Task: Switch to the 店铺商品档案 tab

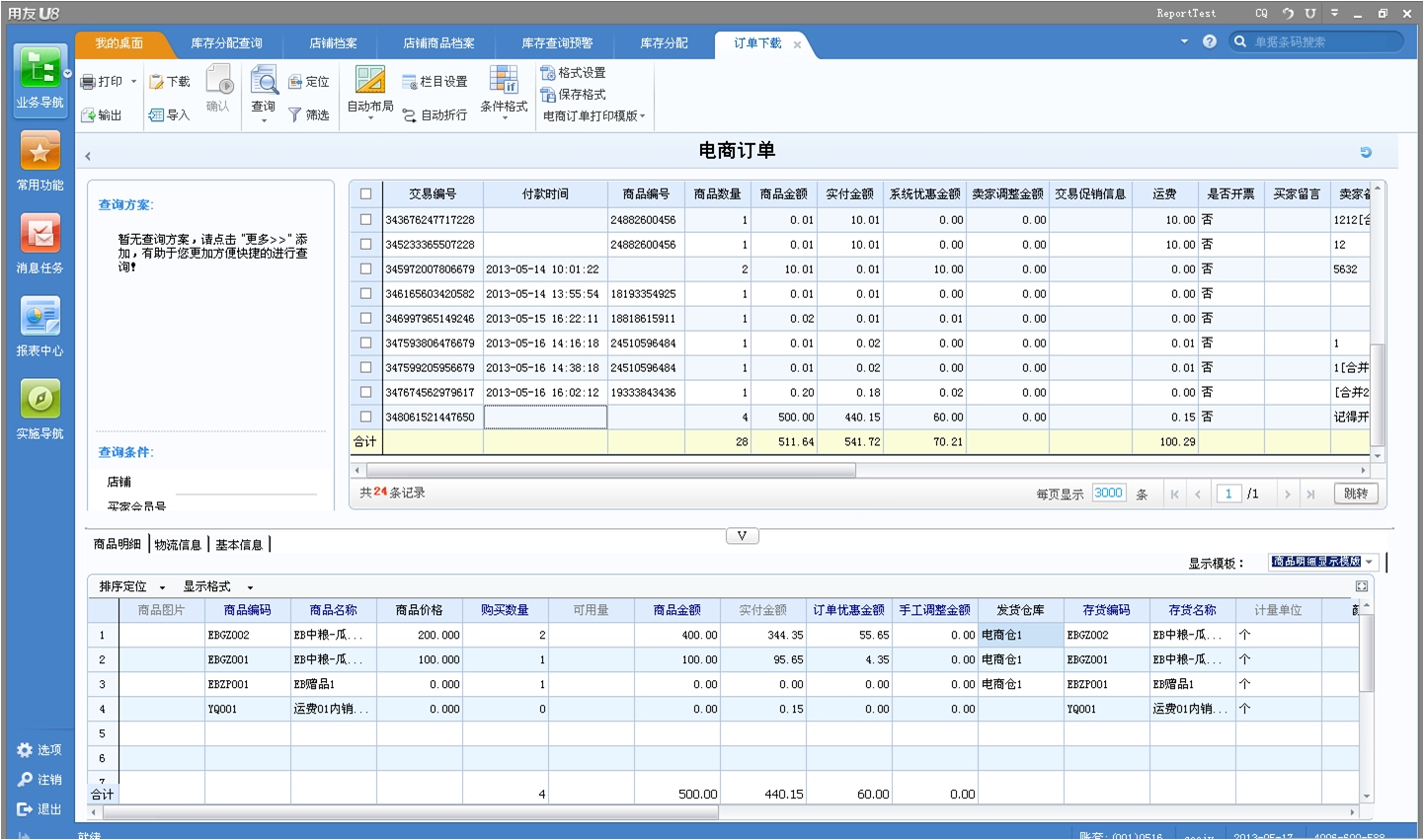Action: 438,43
